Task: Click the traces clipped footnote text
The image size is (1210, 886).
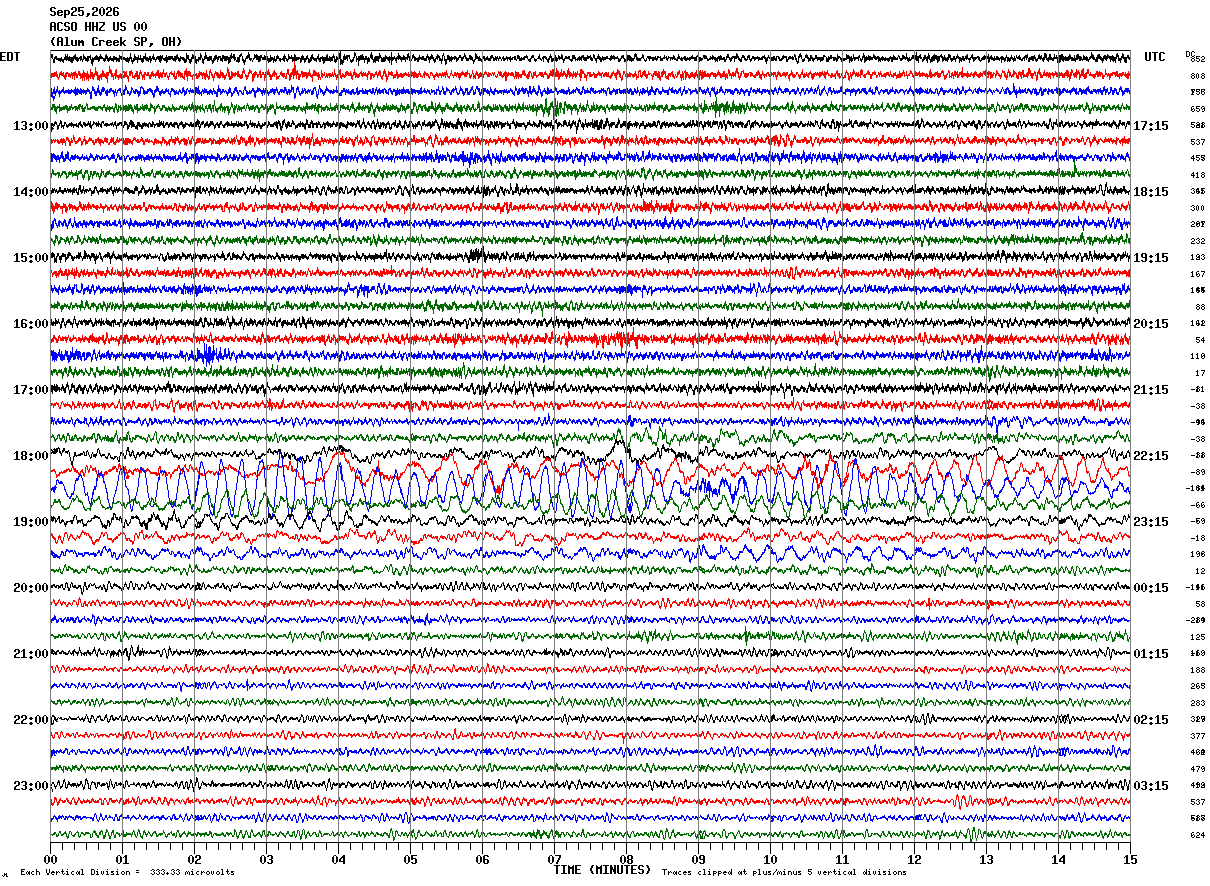Action: tap(784, 872)
